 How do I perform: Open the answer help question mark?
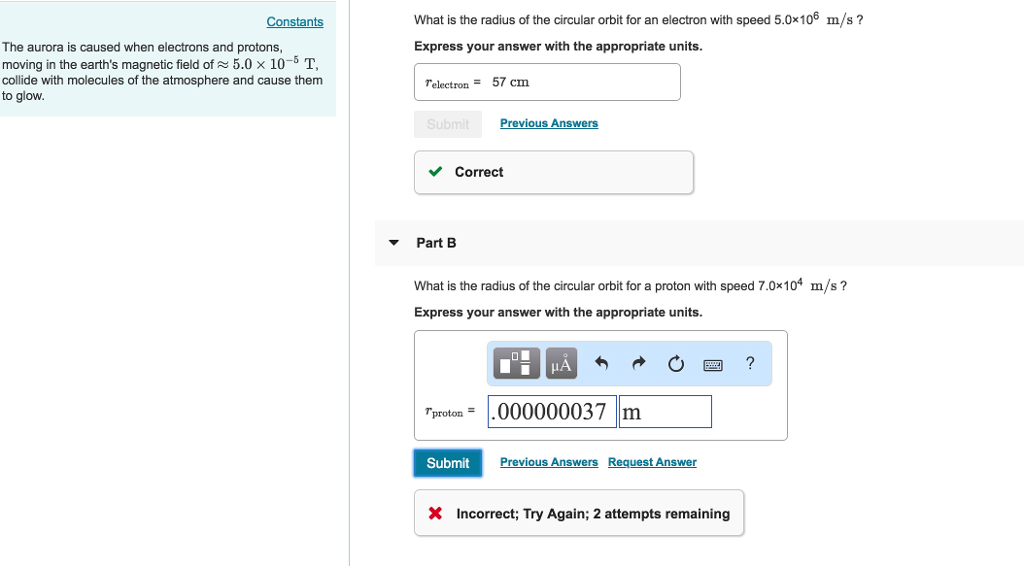click(x=750, y=363)
